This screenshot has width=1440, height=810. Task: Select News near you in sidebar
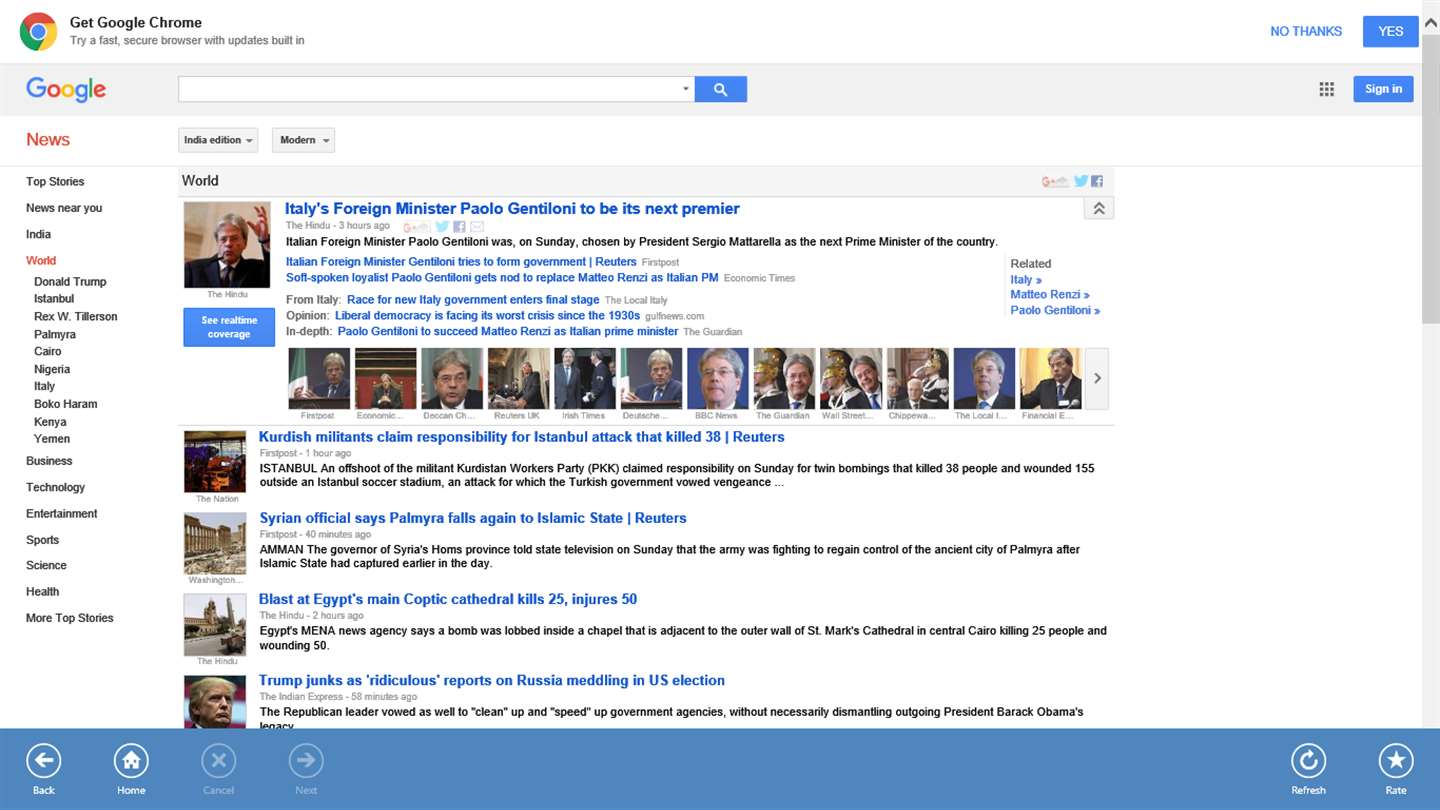click(64, 208)
